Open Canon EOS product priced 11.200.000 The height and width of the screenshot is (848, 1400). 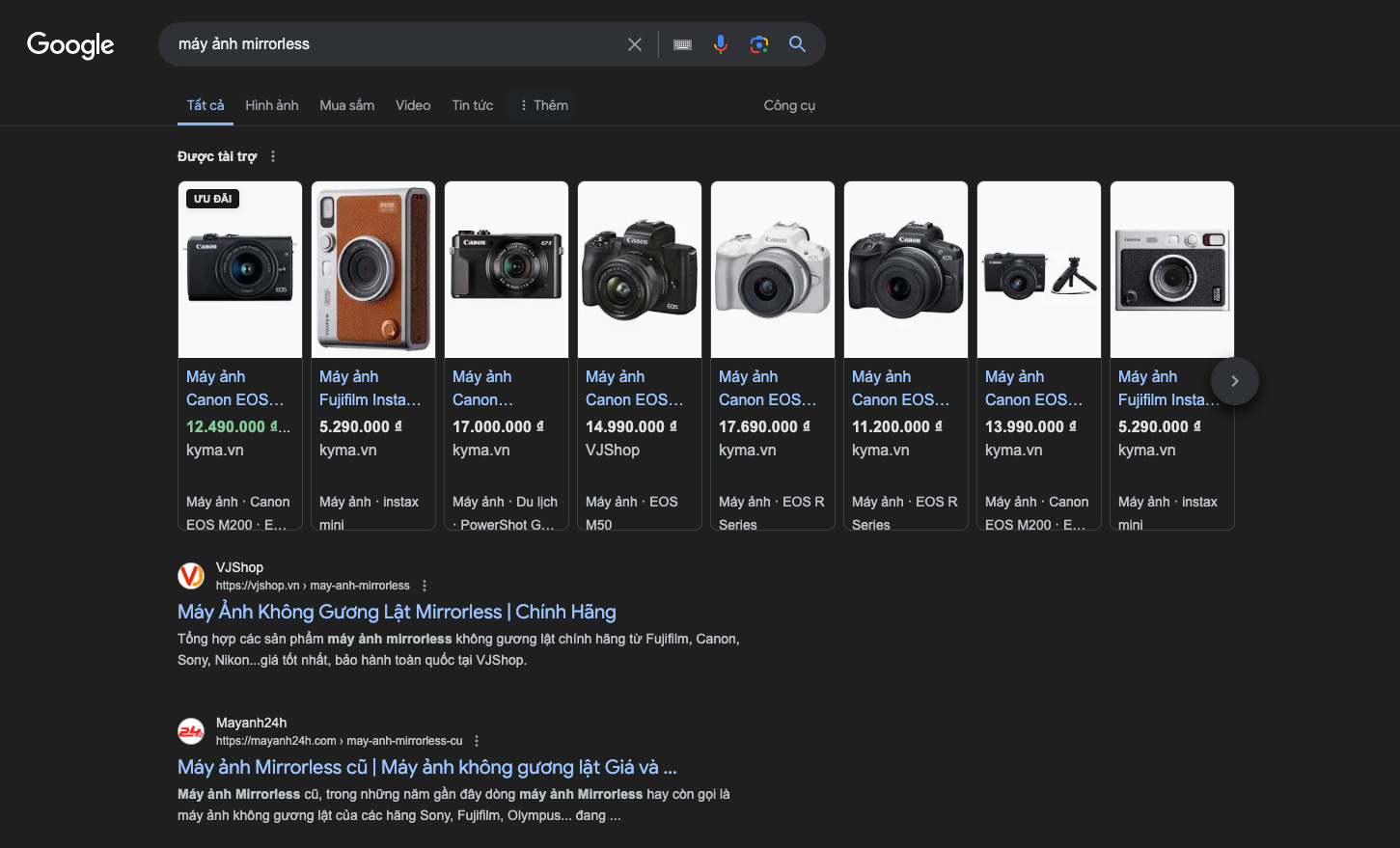click(901, 388)
